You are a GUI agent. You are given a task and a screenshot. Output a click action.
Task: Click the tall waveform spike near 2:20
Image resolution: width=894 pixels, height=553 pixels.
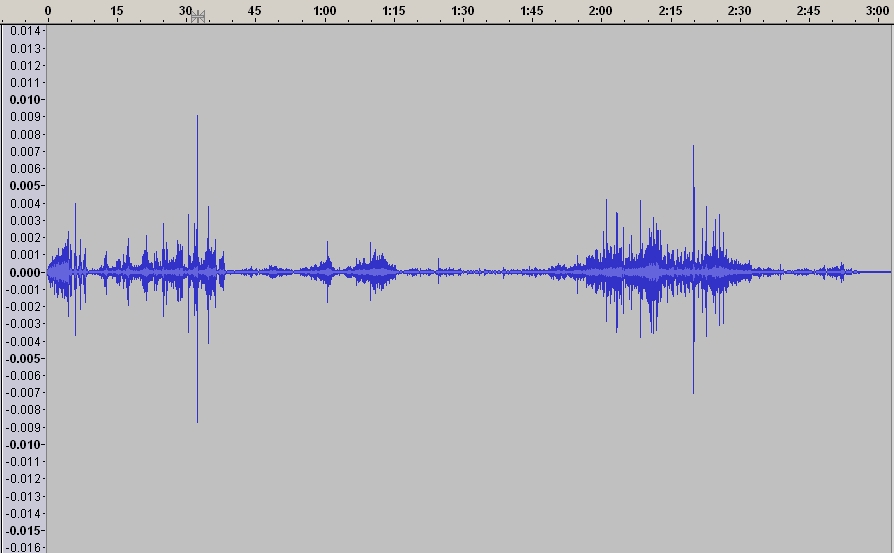693,269
